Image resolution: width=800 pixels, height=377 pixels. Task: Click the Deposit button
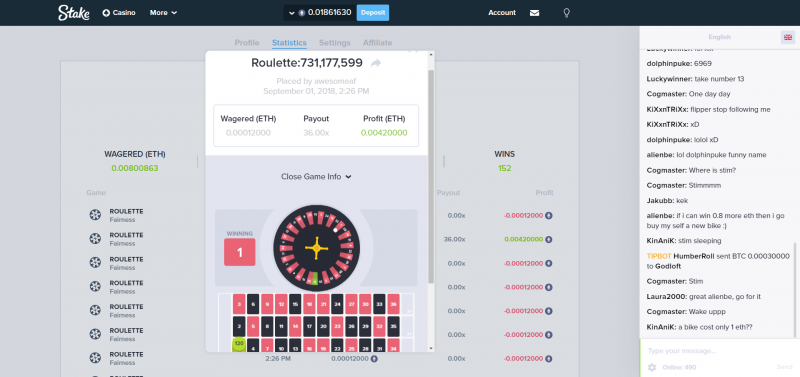372,13
